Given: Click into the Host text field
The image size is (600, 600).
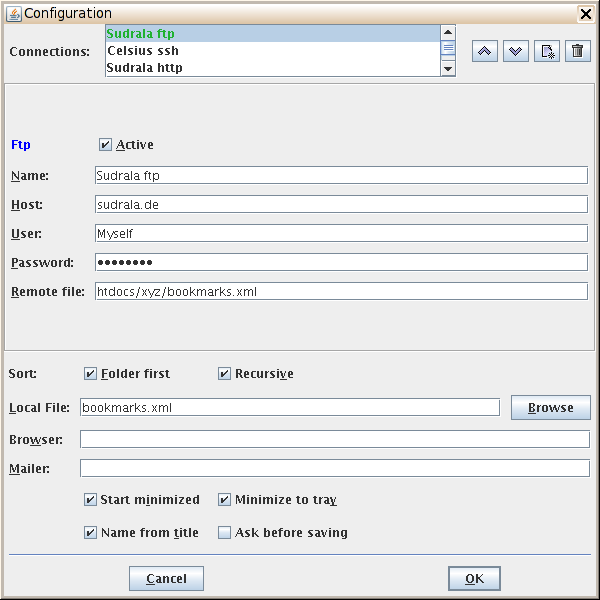Looking at the screenshot, I should [x=340, y=204].
